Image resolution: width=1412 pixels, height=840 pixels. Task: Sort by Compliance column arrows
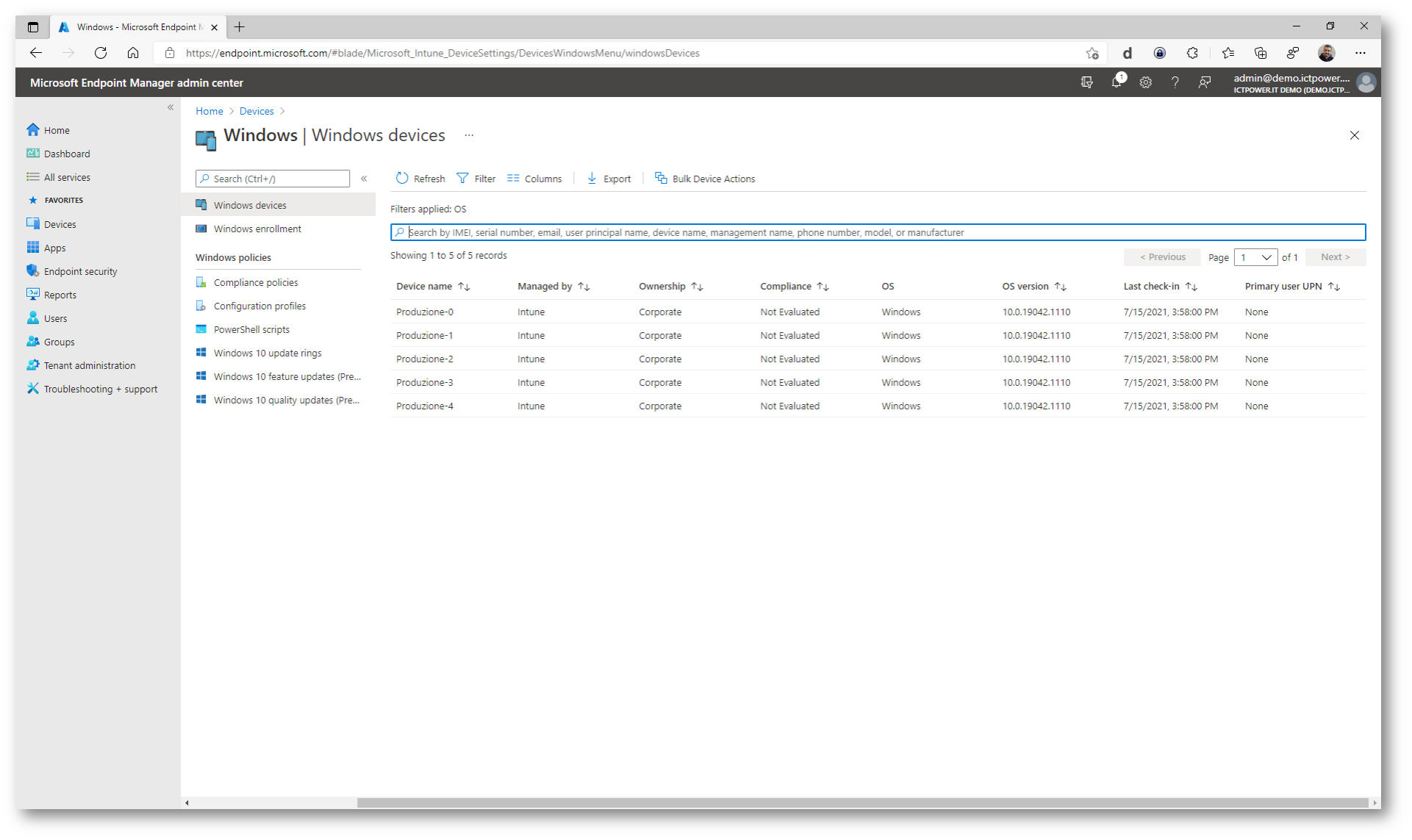(823, 287)
